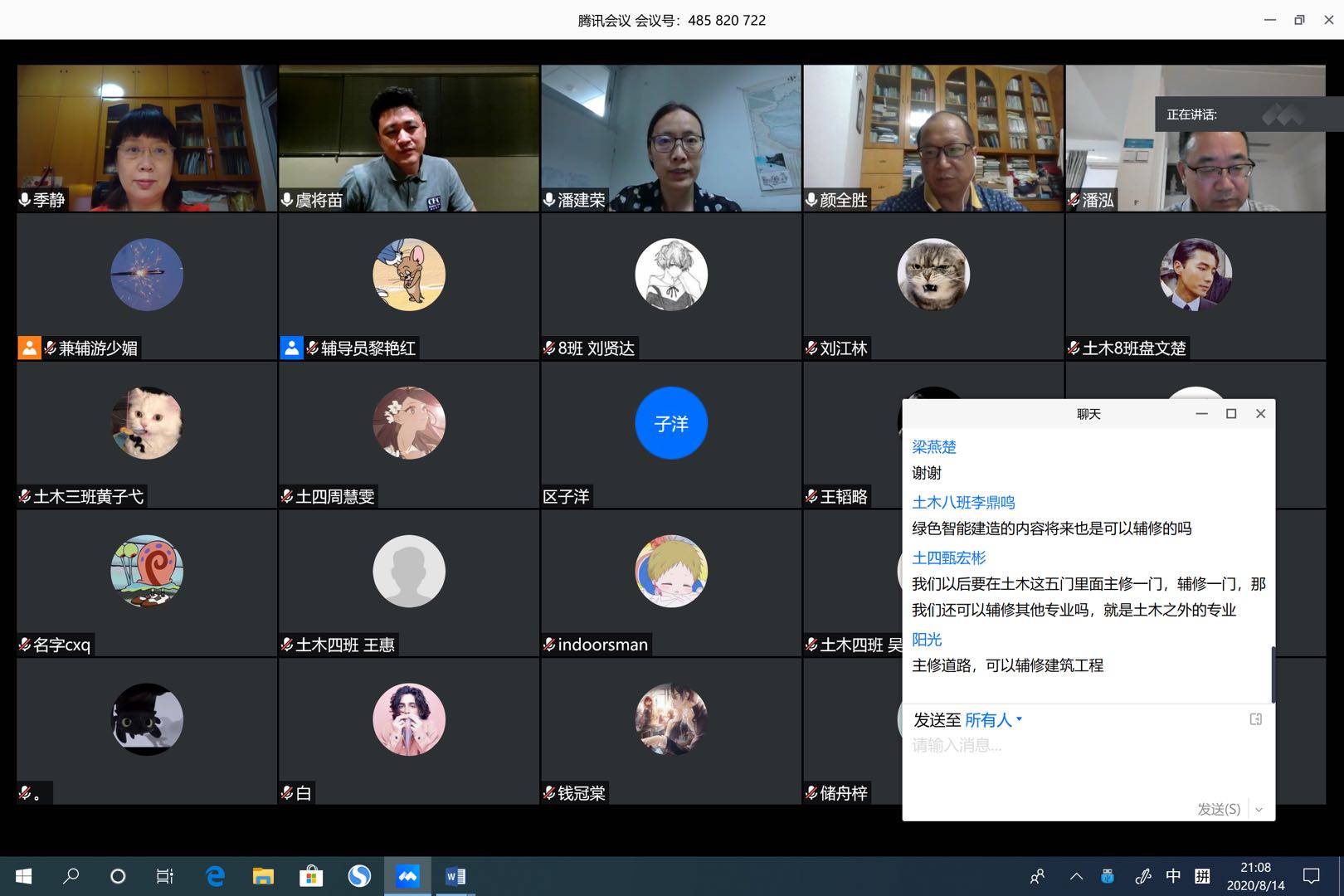1344x896 pixels.
Task: Launch Microsoft Edge from the taskbar
Action: tap(216, 876)
